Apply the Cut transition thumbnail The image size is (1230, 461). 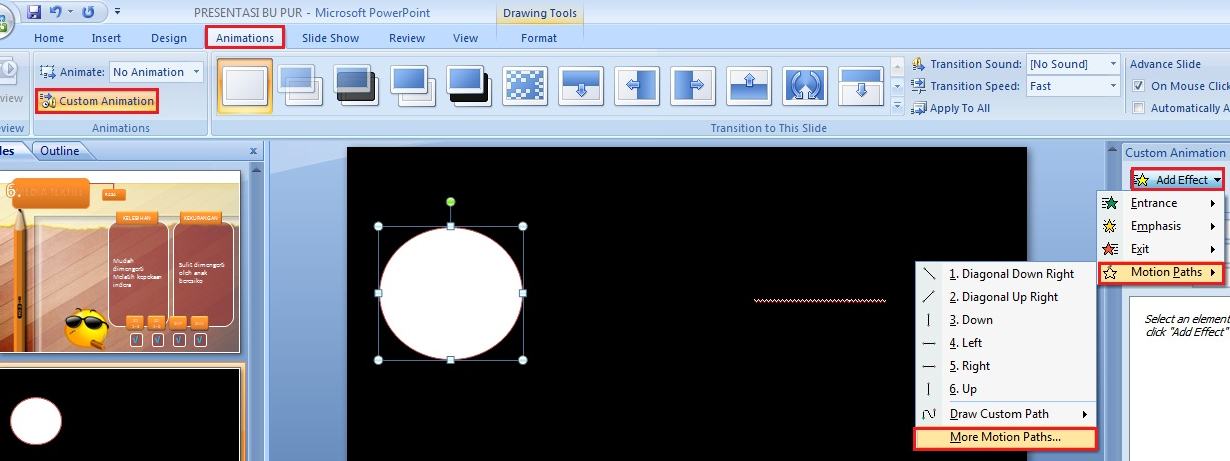pyautogui.click(x=412, y=86)
